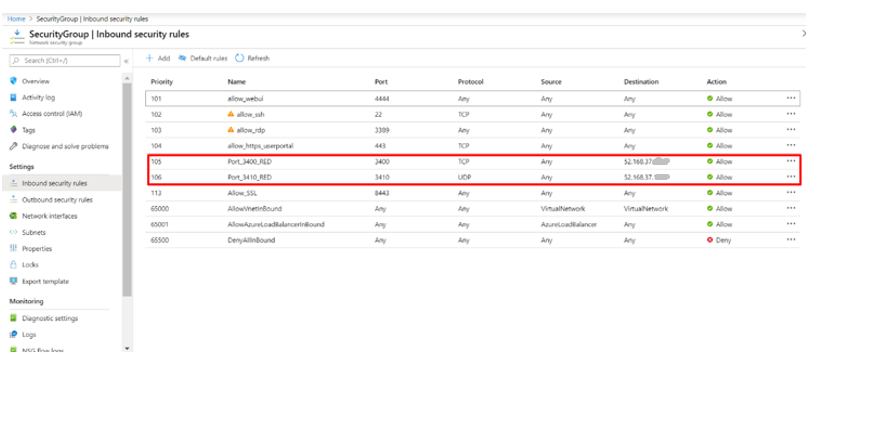
Task: Select the Locks padlock icon
Action: click(x=13, y=265)
